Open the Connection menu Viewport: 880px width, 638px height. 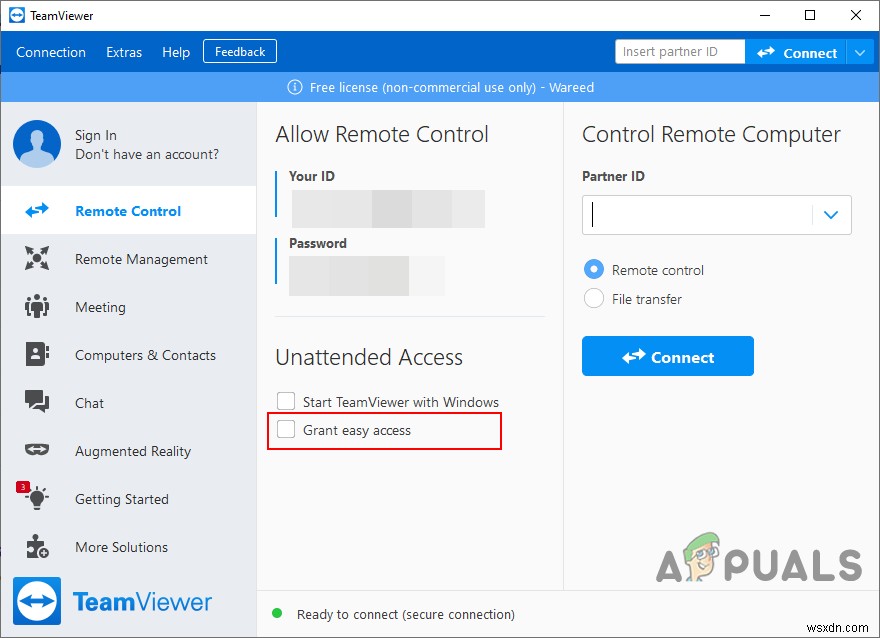(x=50, y=51)
